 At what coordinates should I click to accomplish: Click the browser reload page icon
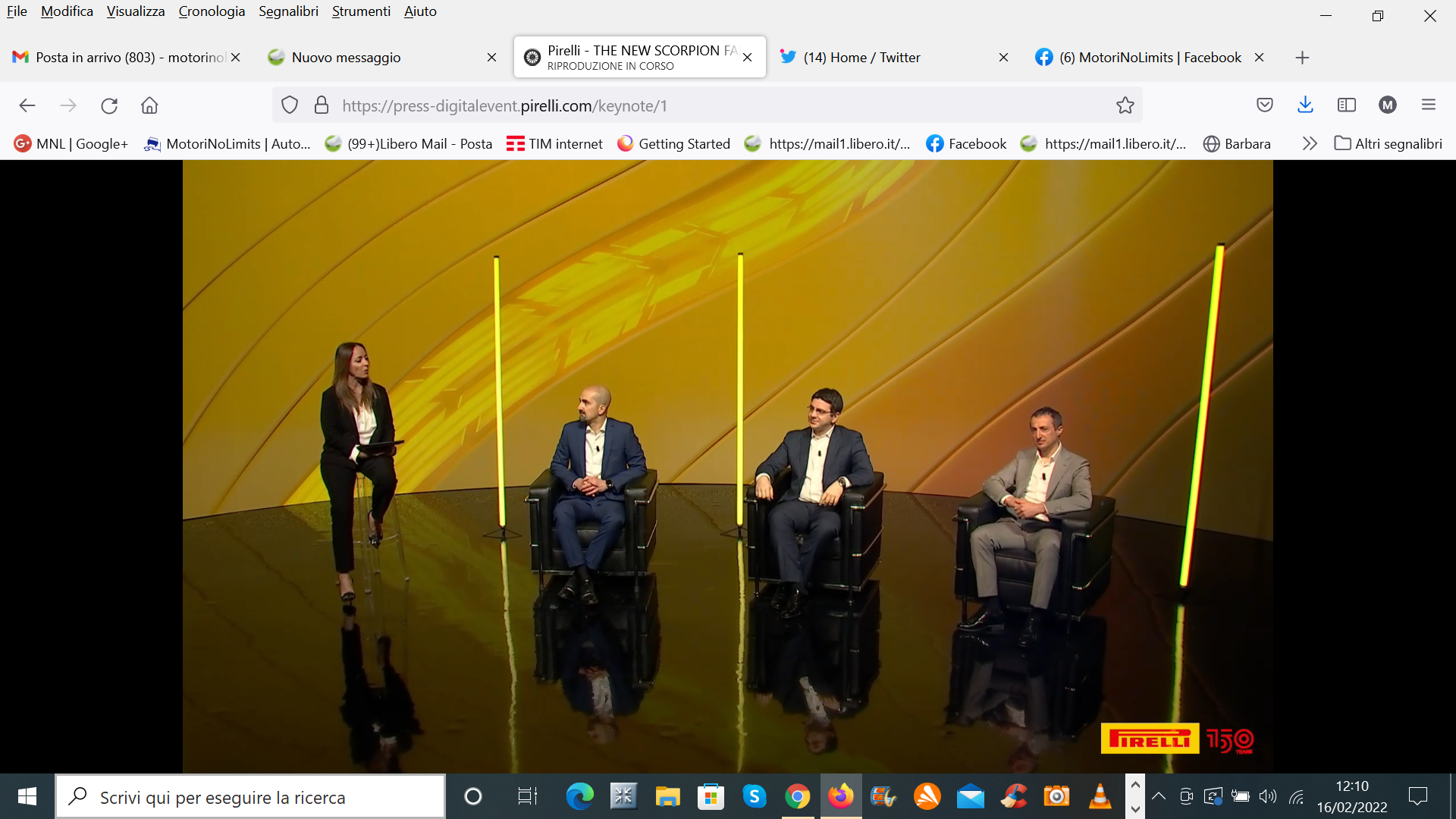pos(109,105)
